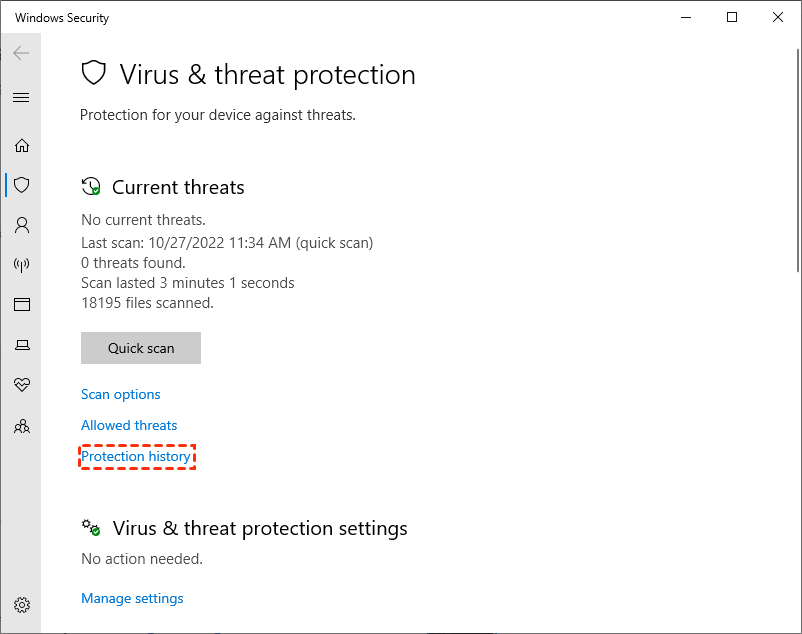Screen dimensions: 802x634
Task: Open Device performance & health heart icon
Action: coord(21,385)
